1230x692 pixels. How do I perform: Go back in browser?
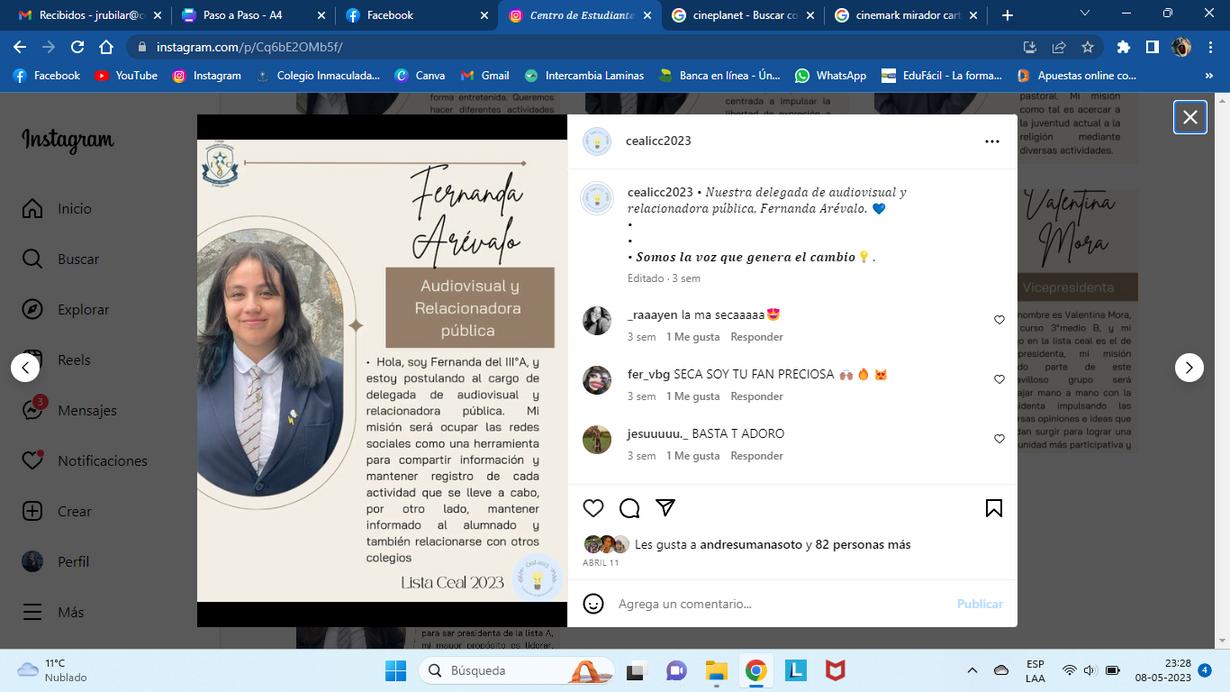20,47
